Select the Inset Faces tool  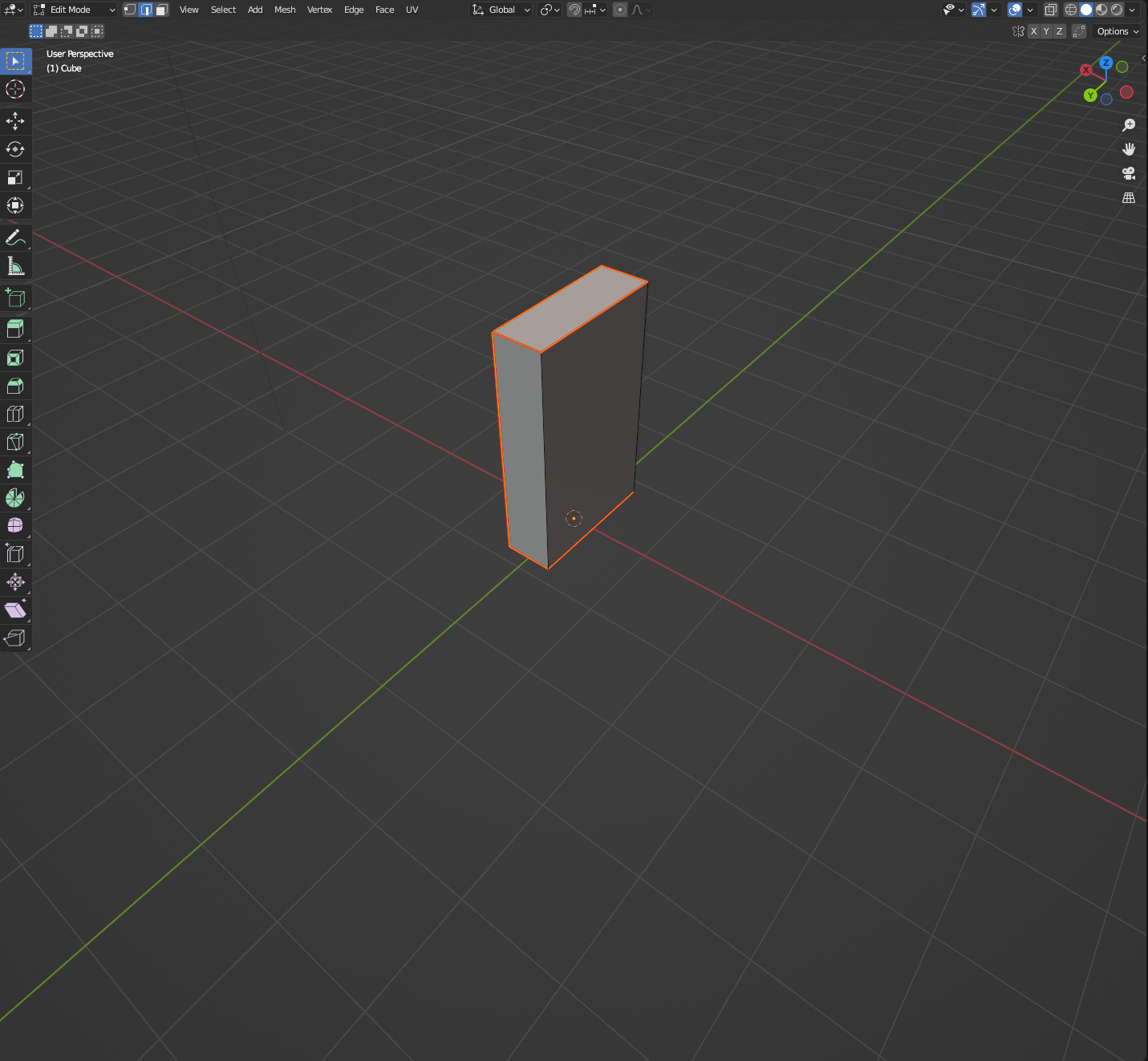(15, 358)
